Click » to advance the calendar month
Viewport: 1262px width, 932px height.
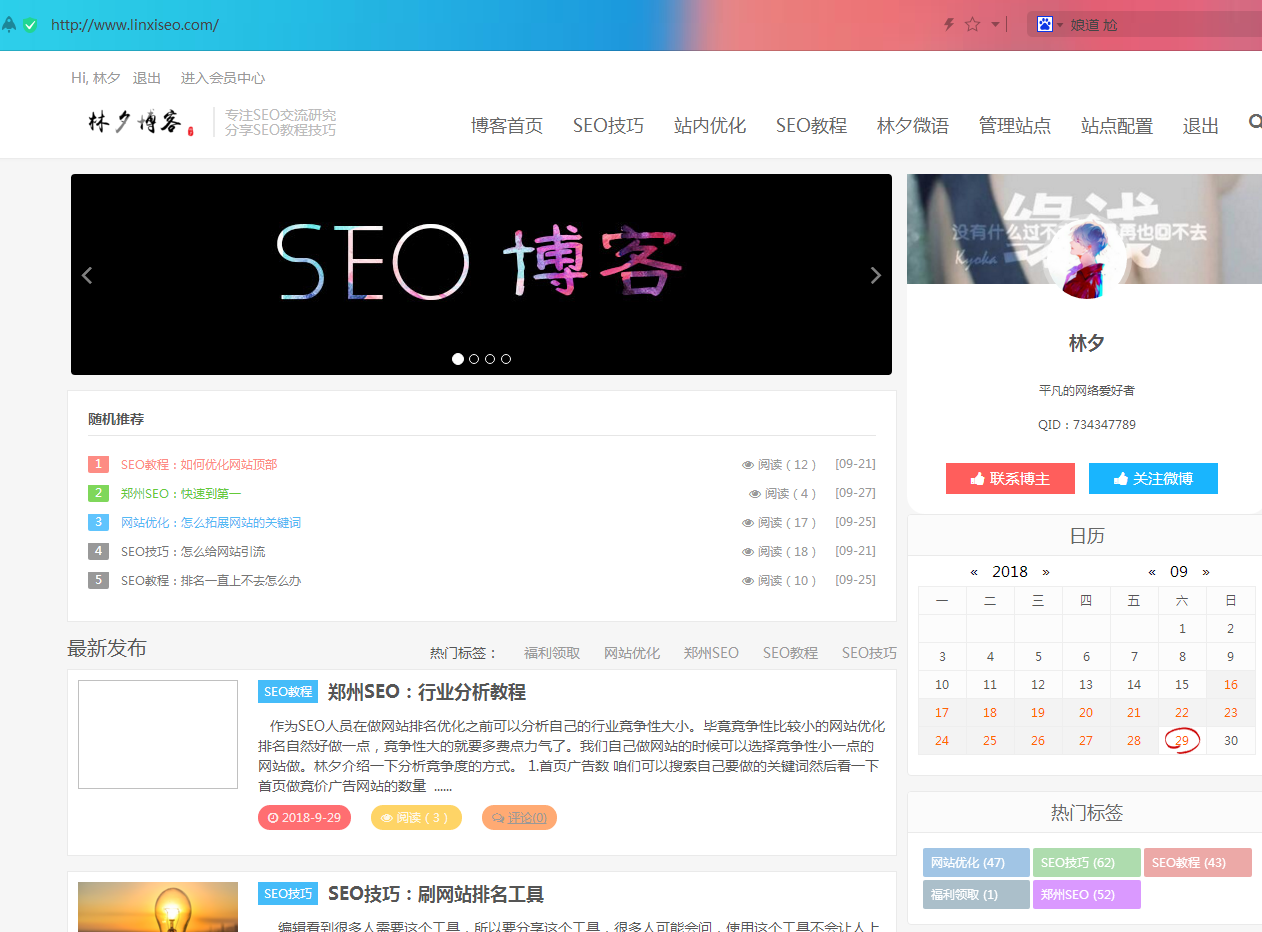tap(1205, 571)
